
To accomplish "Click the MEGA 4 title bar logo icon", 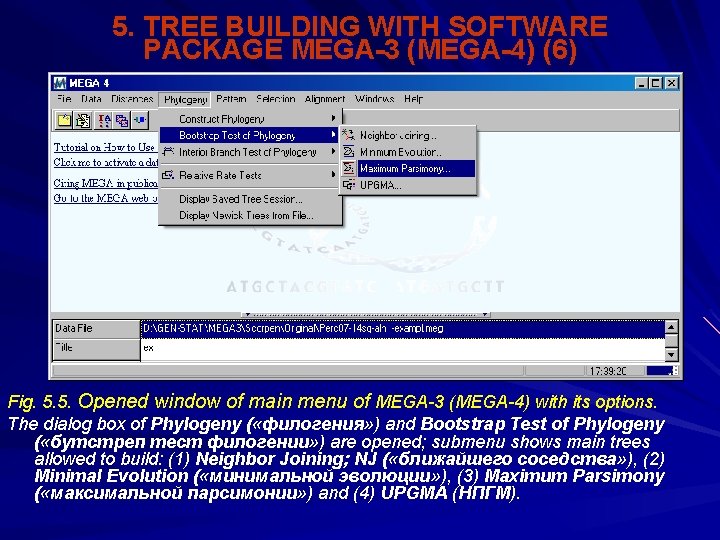I will pos(60,83).
